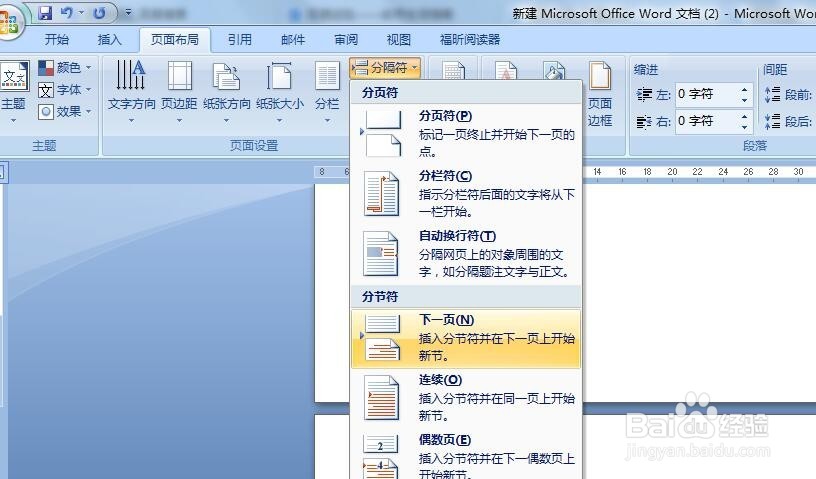Screen dimensions: 816x479
Task: Save document via quick access floppy icon
Action: [45, 12]
